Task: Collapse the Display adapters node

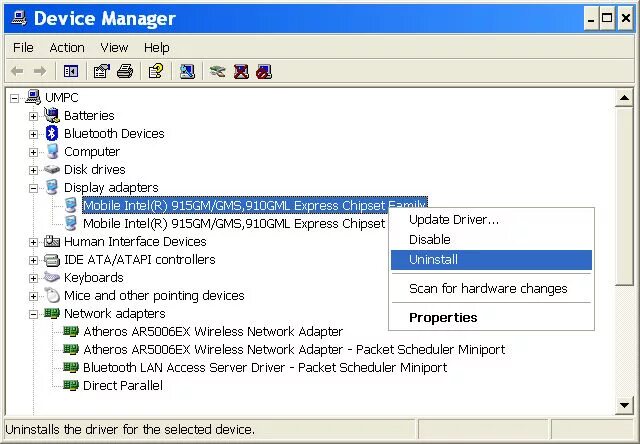Action: point(33,188)
